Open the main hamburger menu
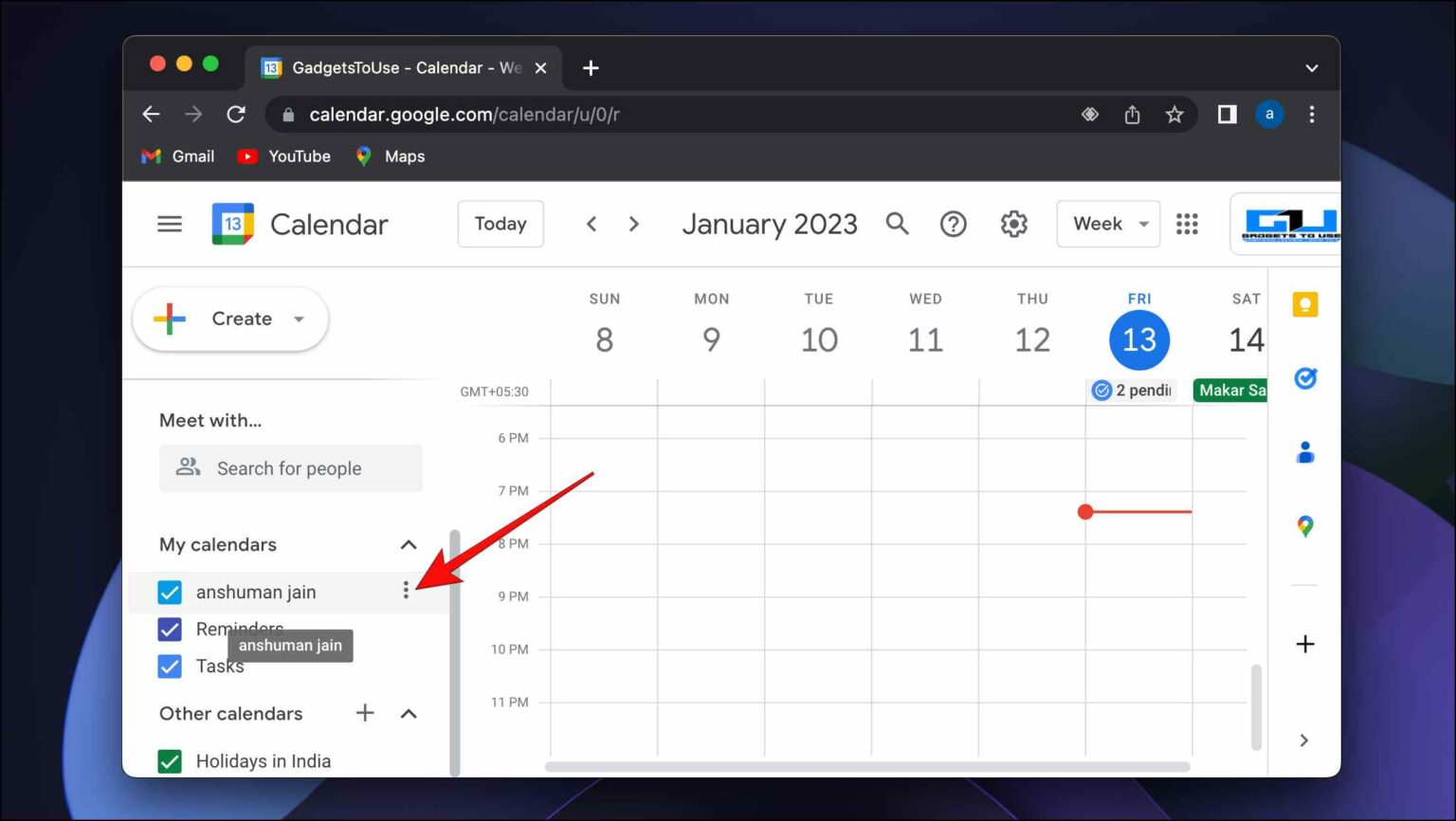Screen dimensions: 1456x821 [x=170, y=224]
